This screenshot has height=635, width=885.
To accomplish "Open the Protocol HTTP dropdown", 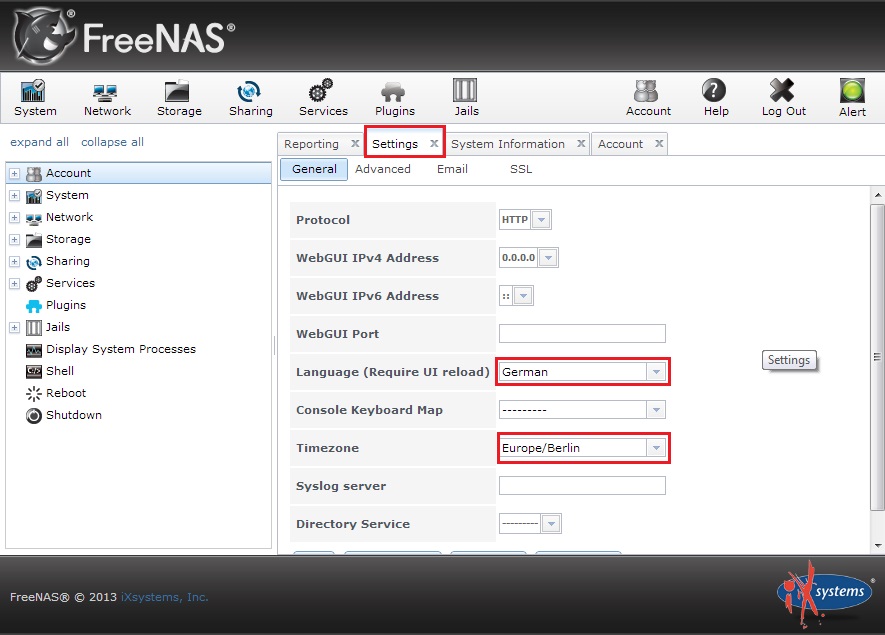I will point(541,220).
